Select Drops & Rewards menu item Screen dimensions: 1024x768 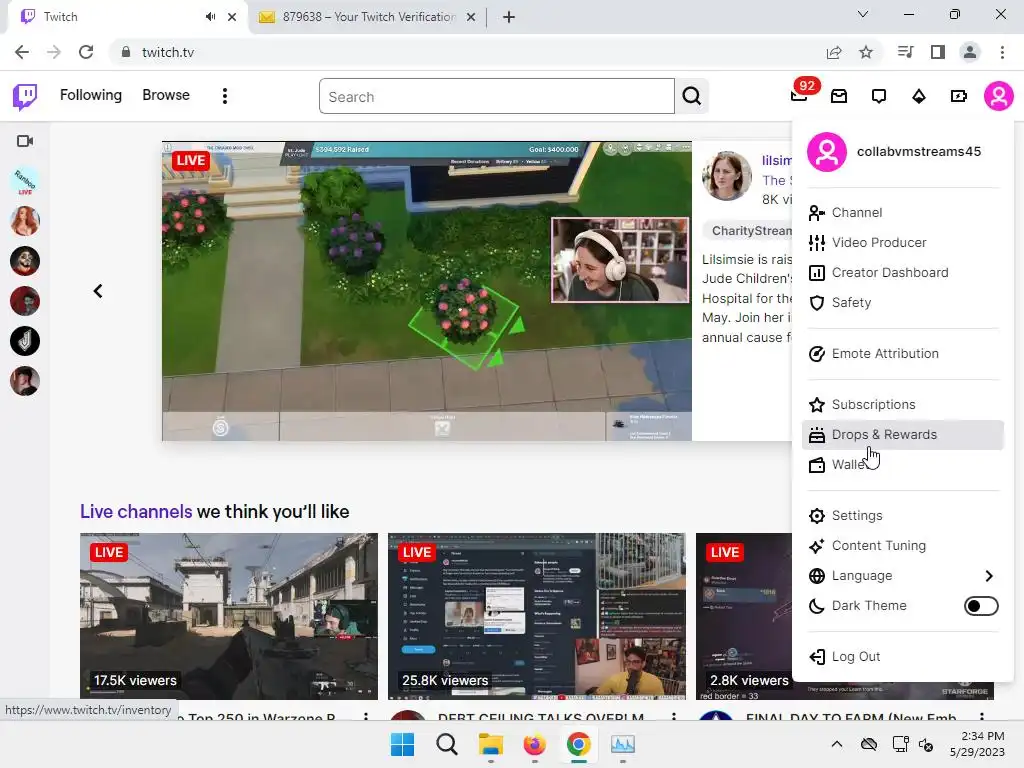pyautogui.click(x=903, y=434)
